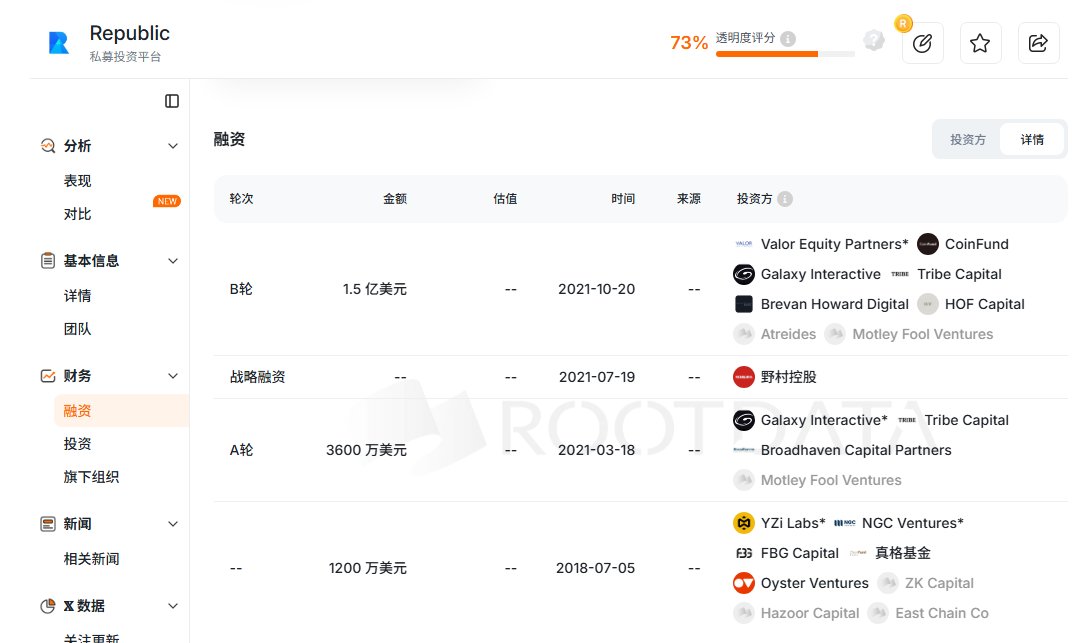1091x643 pixels.
Task: Favorite Republic with the star icon
Action: pos(980,43)
